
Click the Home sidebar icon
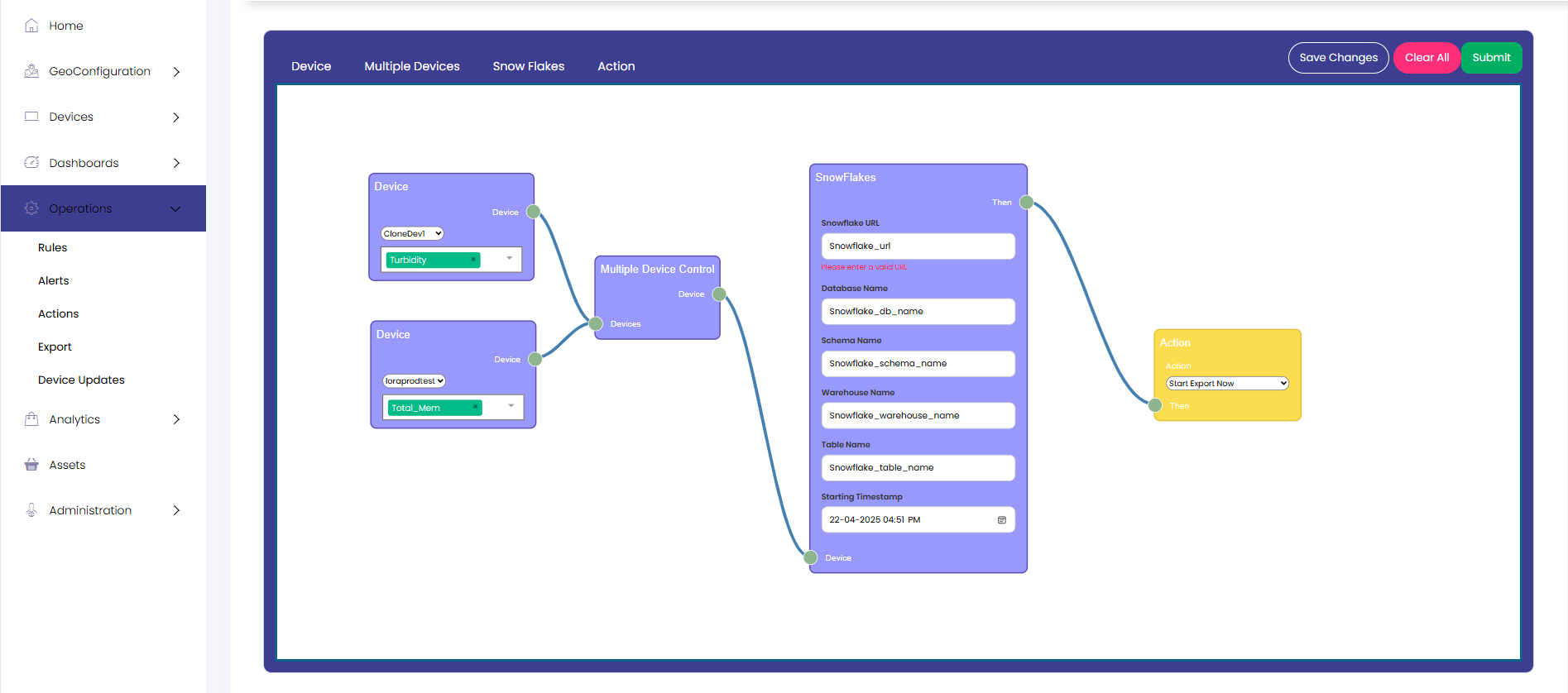(31, 26)
